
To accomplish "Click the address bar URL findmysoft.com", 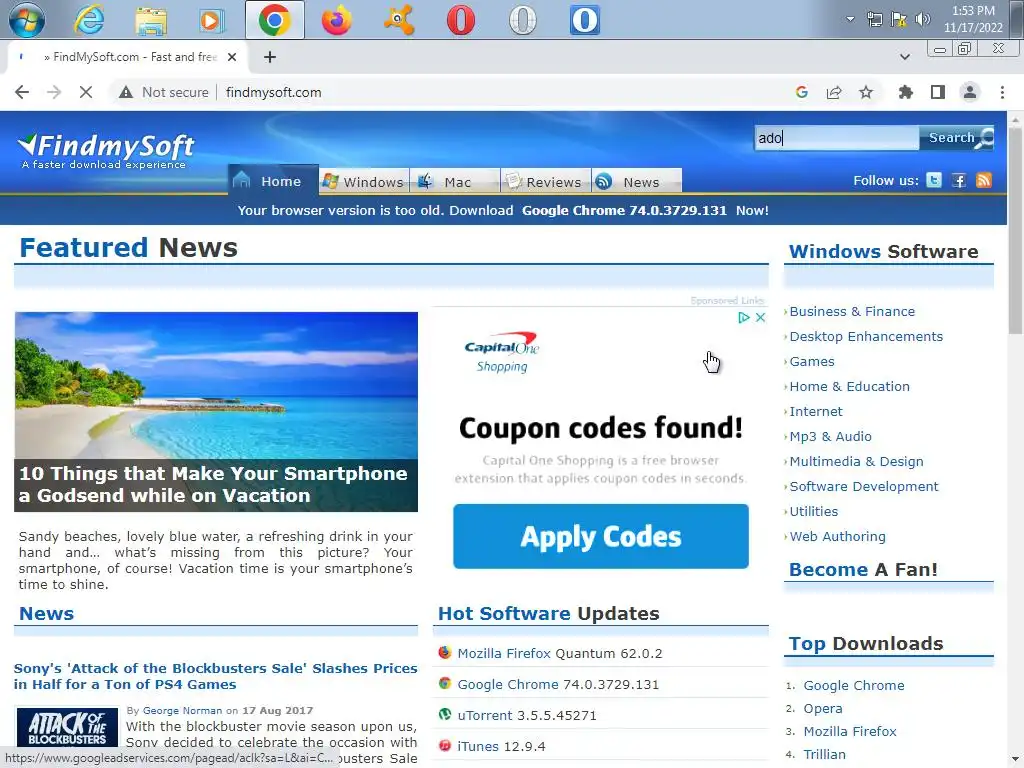I will [x=274, y=92].
